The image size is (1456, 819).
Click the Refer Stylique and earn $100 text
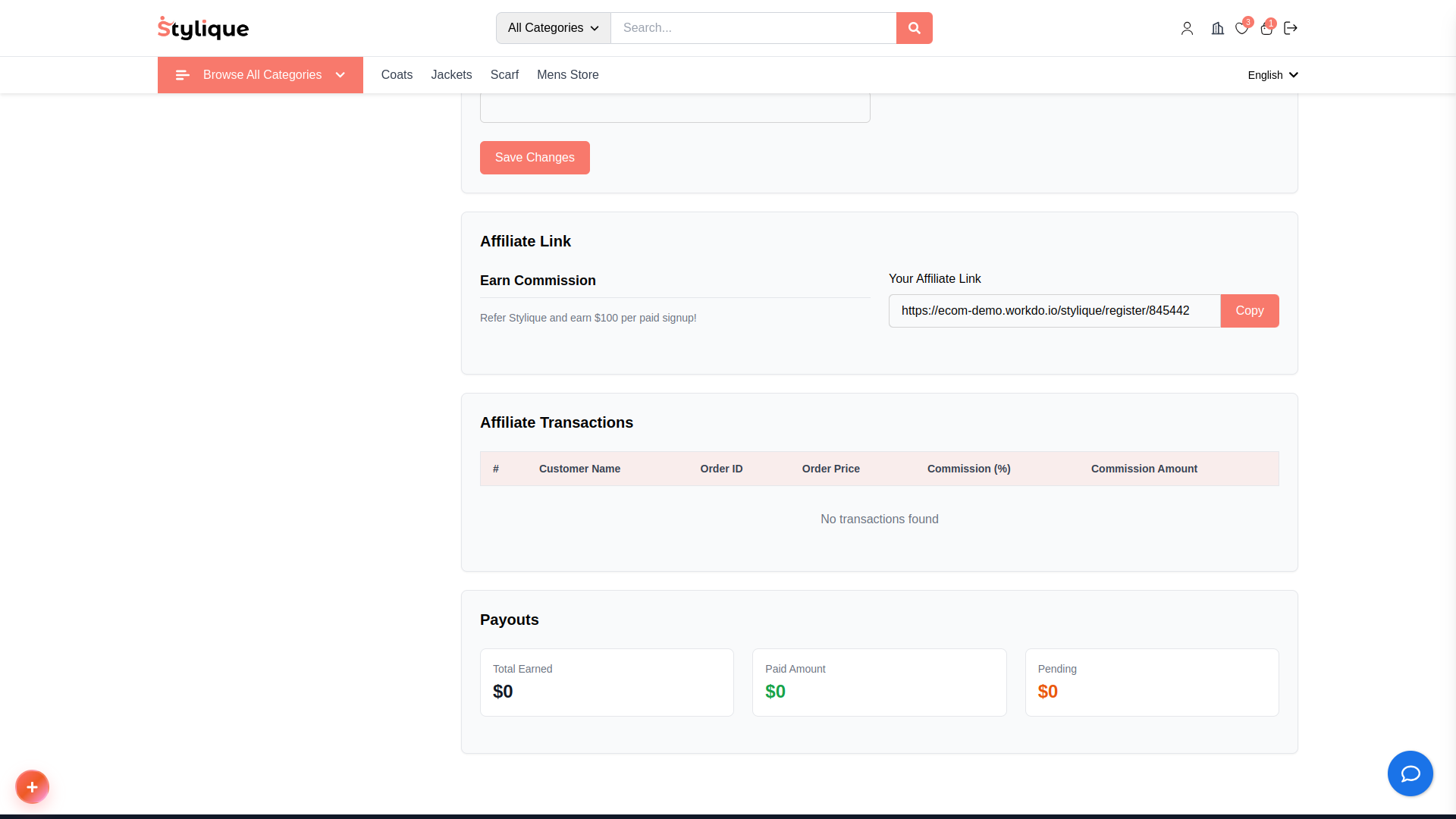[588, 318]
